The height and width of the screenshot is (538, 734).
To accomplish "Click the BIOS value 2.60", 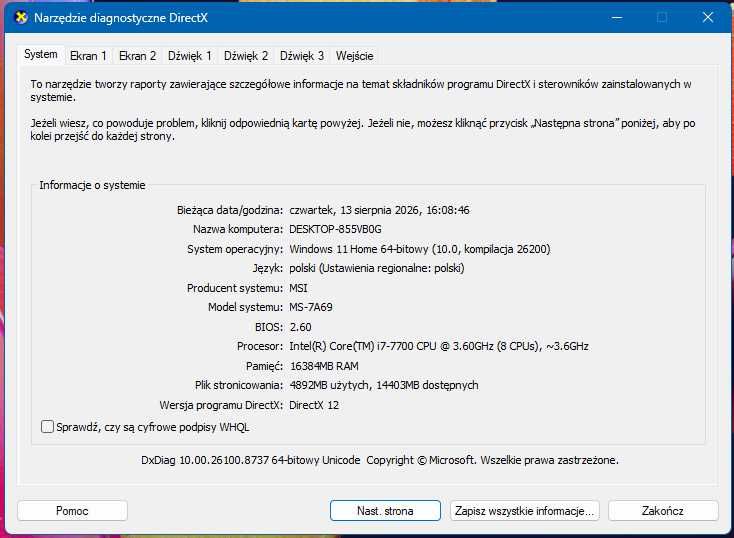I will [x=301, y=327].
